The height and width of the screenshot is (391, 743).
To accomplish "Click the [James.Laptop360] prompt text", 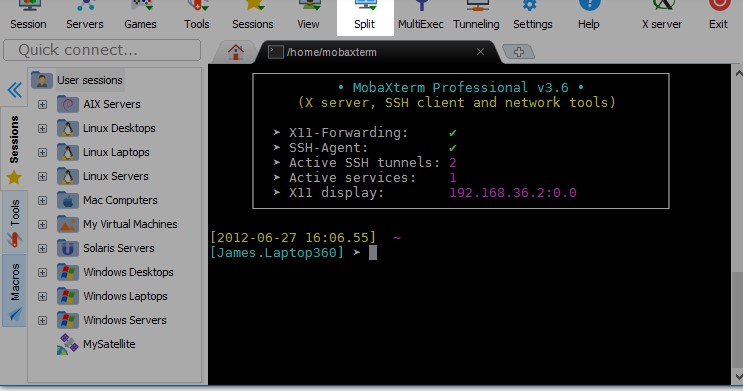I will (x=277, y=253).
